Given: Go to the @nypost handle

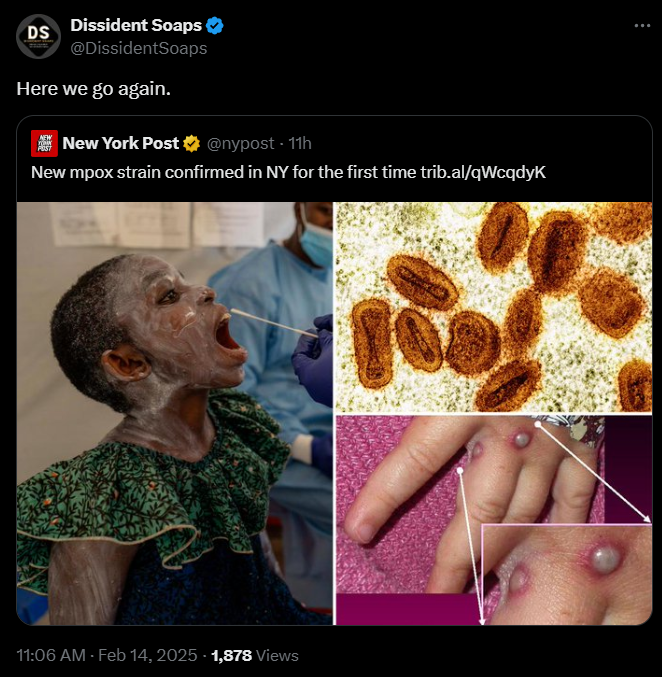Looking at the screenshot, I should tap(239, 143).
